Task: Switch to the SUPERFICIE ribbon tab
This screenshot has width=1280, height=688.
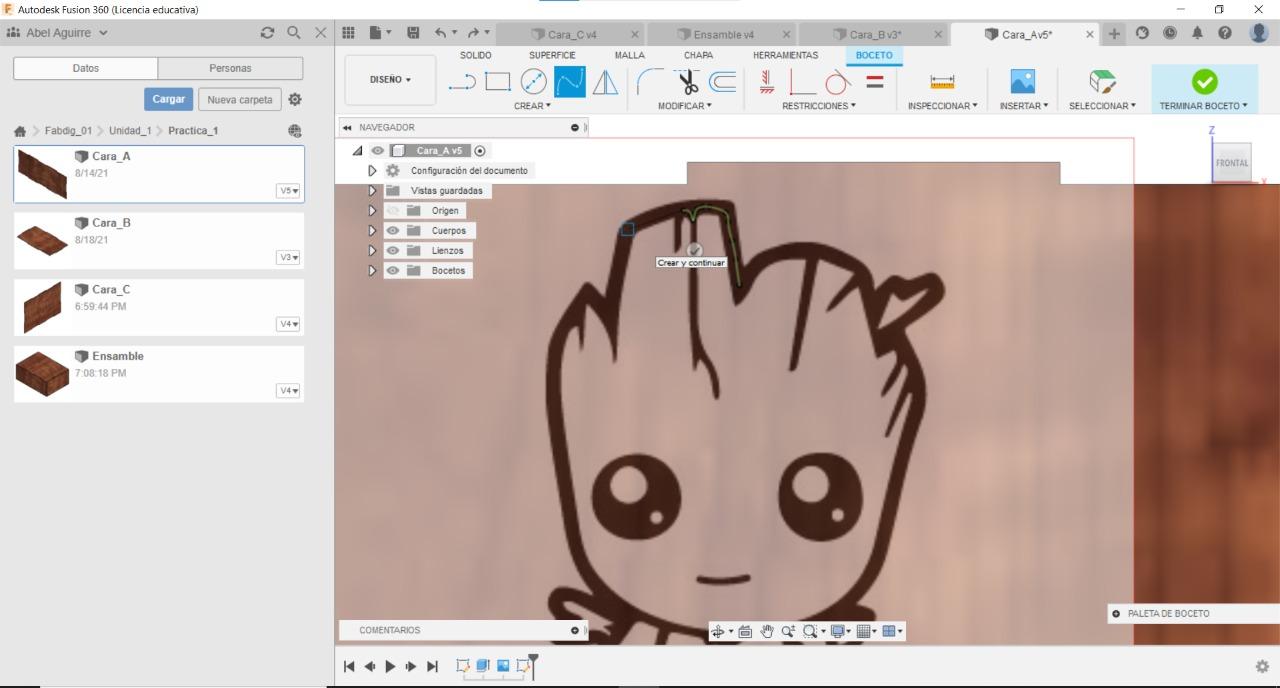Action: [x=552, y=55]
